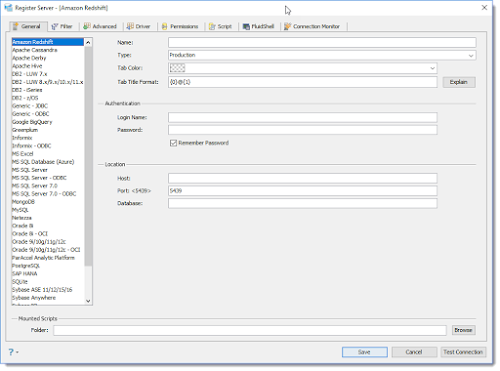Select Greenplum in server list
The image size is (500, 371).
pos(48,130)
